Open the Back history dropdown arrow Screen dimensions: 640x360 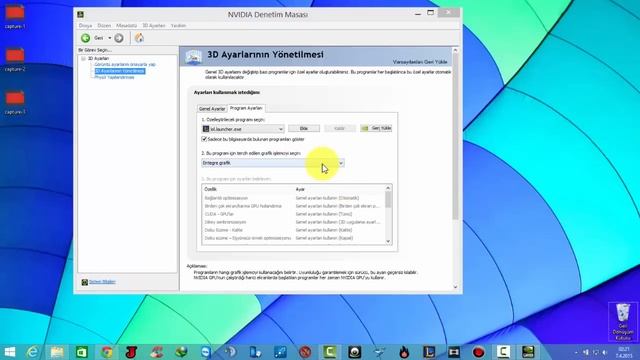109,38
